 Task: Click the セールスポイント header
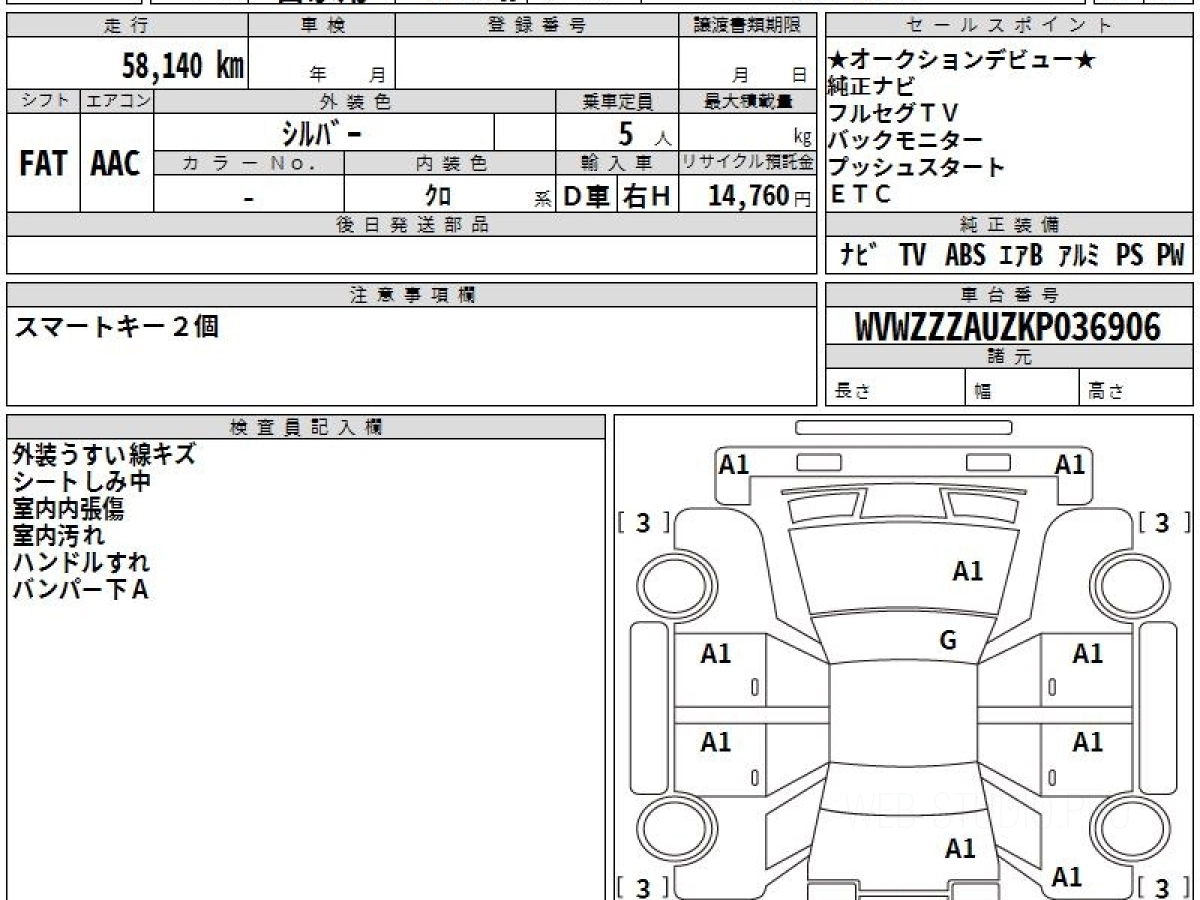(1010, 26)
